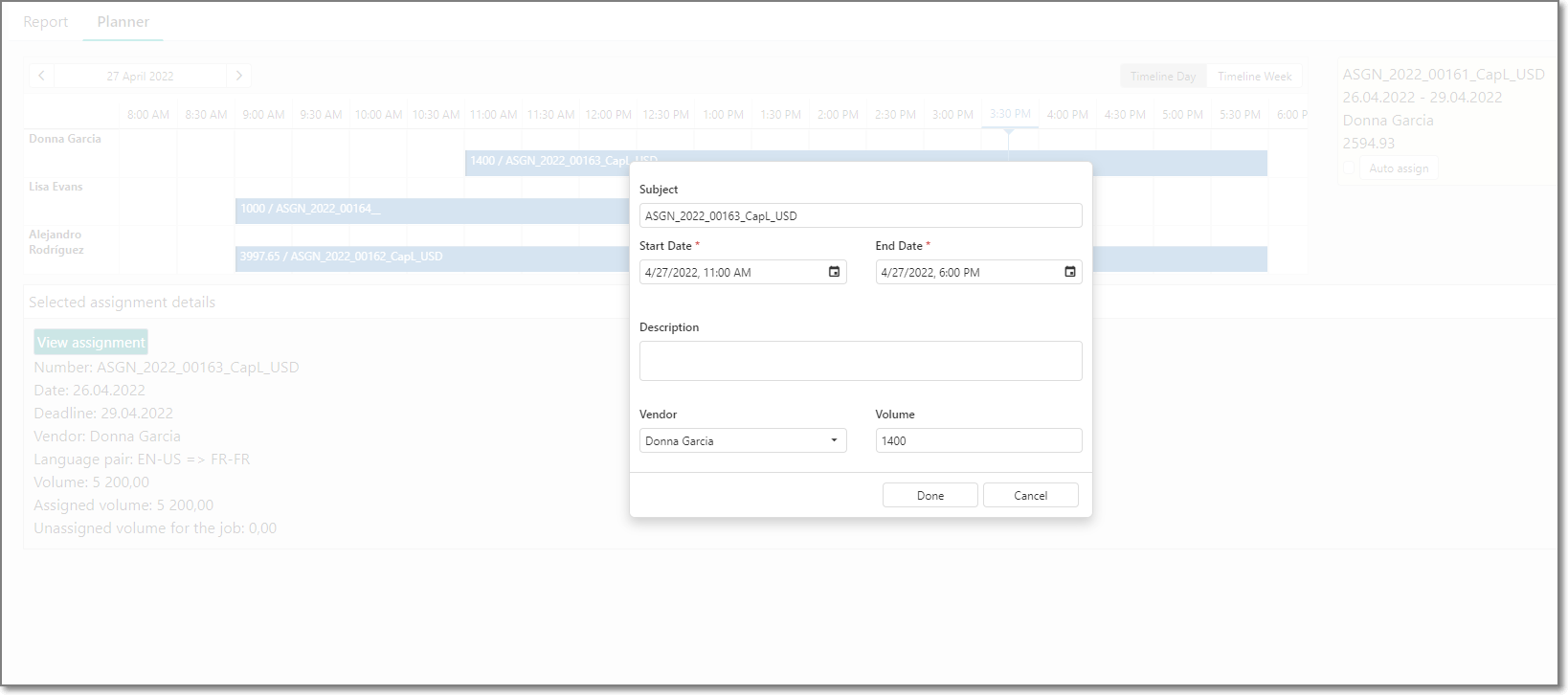
Task: Select Timeline Day view
Action: pos(1163,76)
